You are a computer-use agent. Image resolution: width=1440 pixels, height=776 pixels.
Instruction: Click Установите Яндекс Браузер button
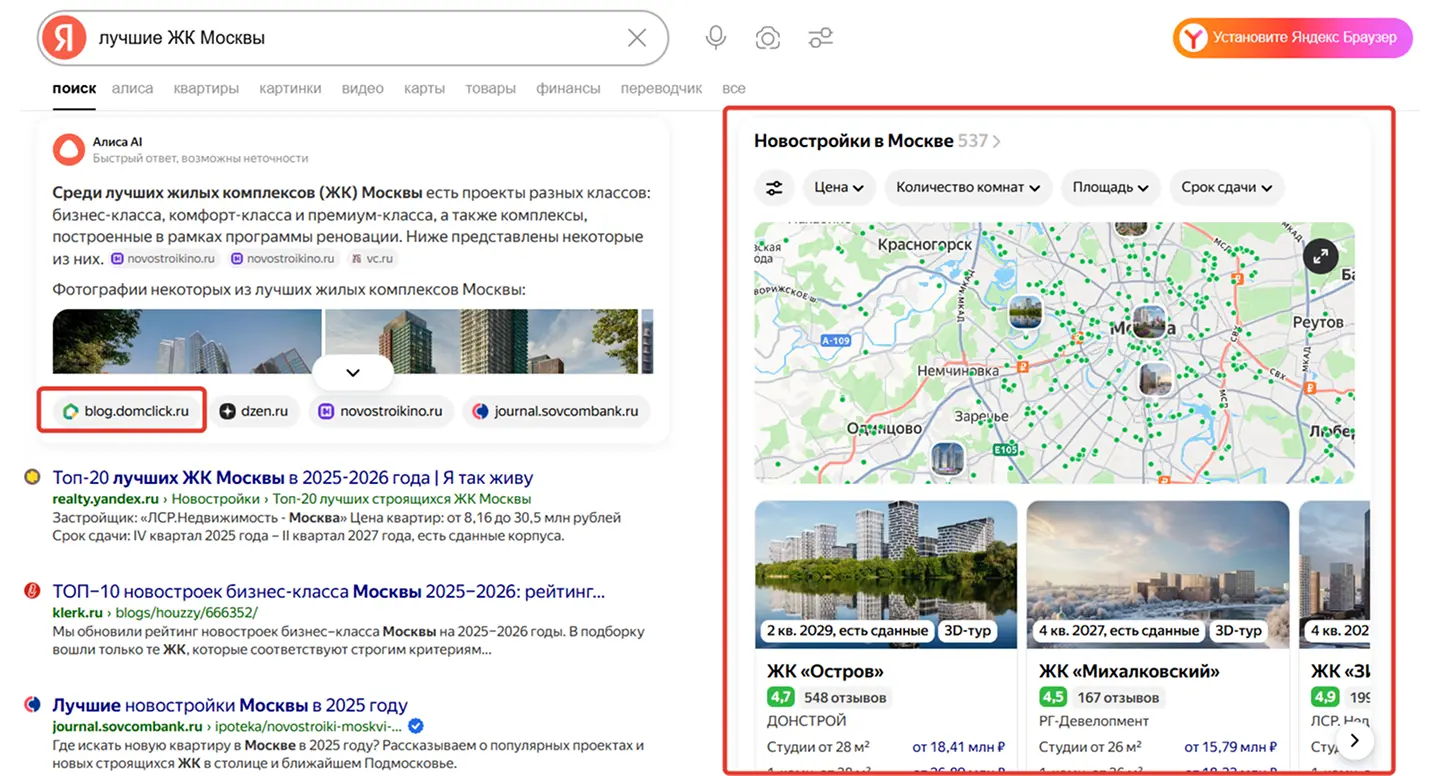[1292, 38]
